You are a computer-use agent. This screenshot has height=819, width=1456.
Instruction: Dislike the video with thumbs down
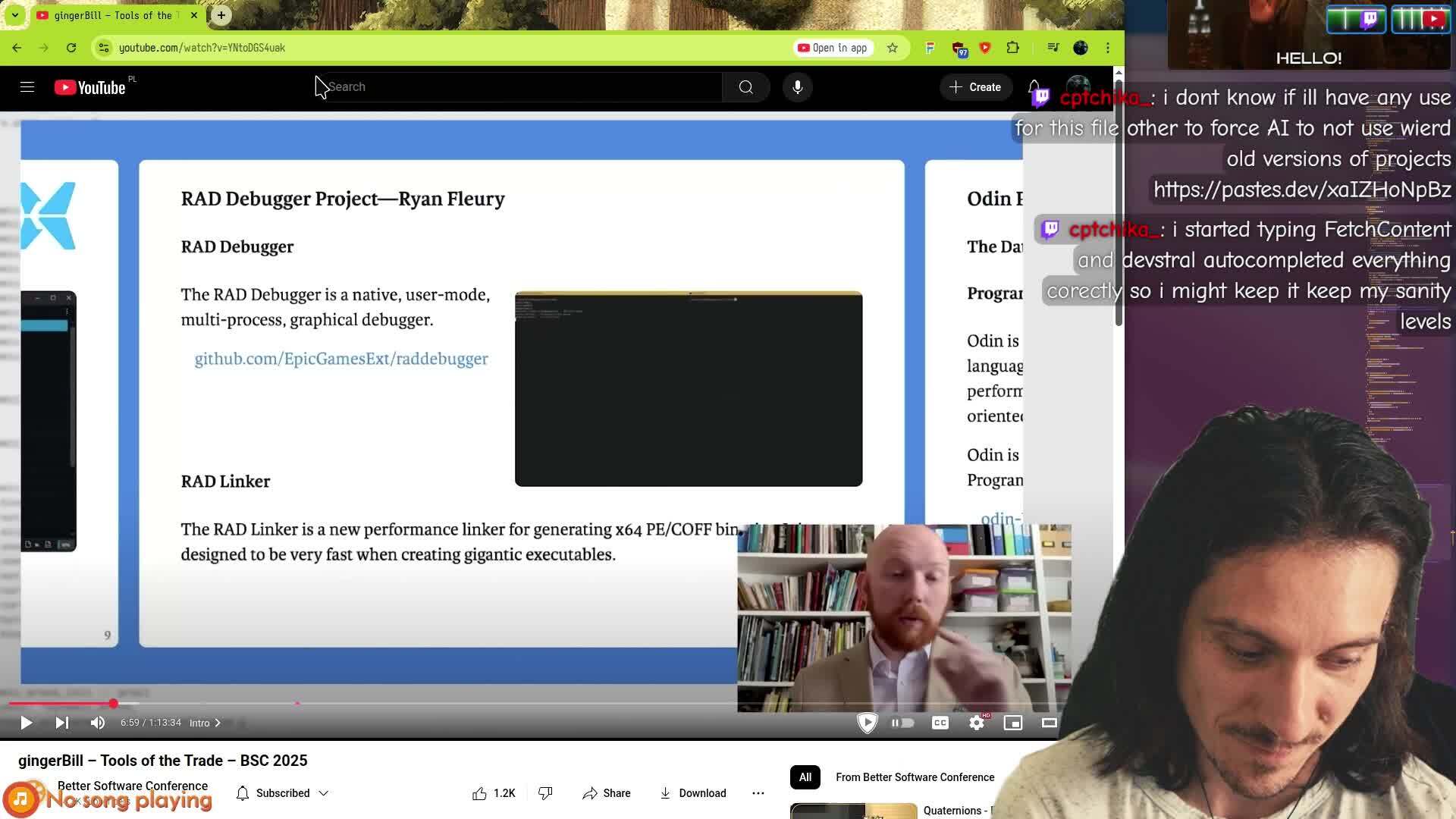pos(545,793)
